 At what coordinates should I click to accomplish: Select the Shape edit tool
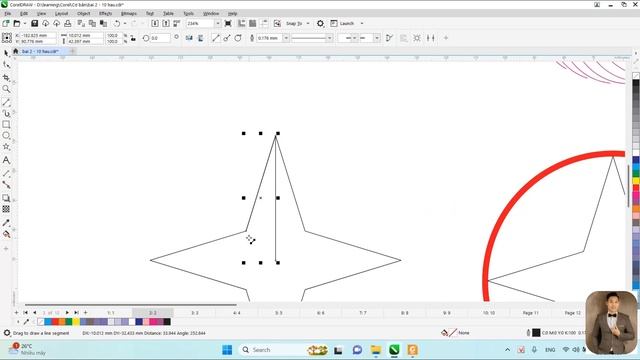click(x=6, y=65)
